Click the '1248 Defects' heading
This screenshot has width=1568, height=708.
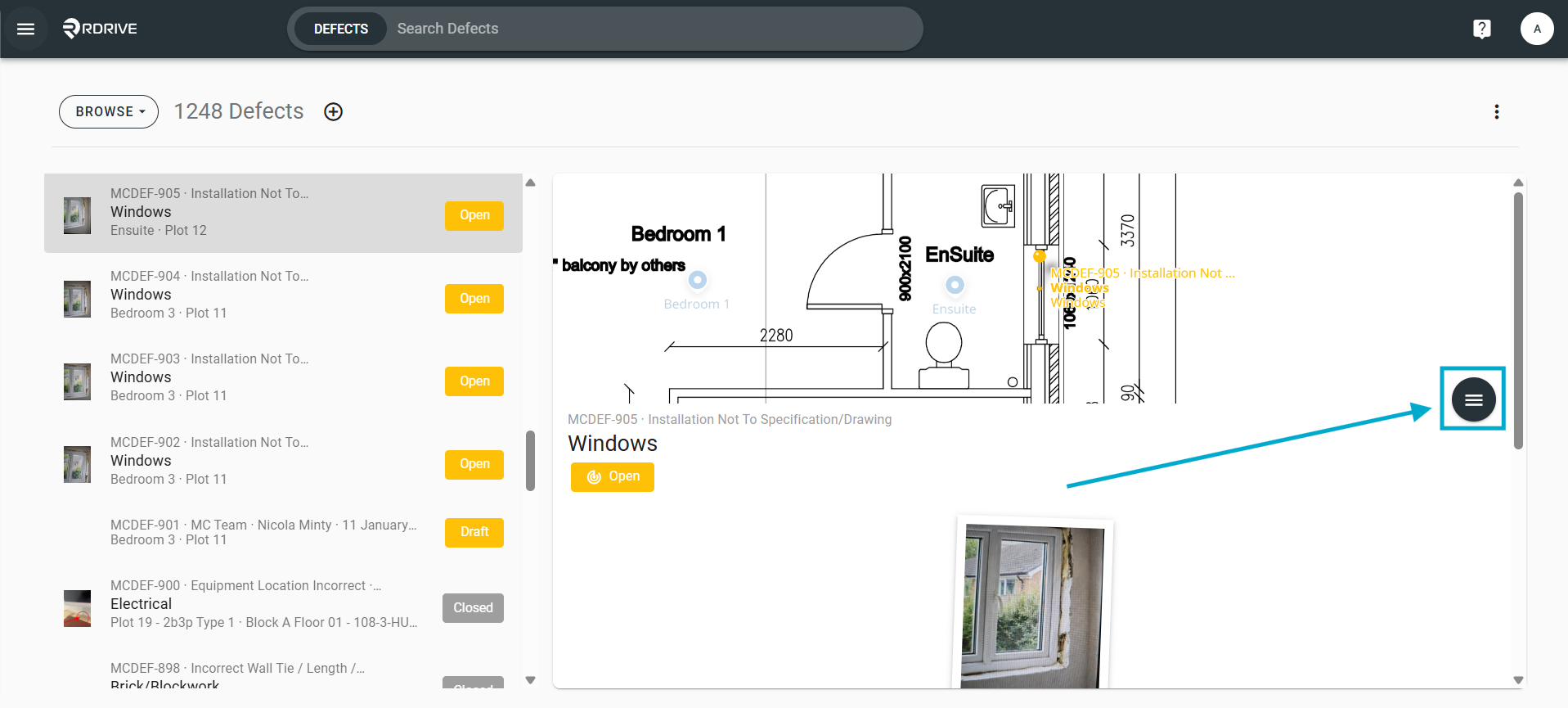[239, 111]
